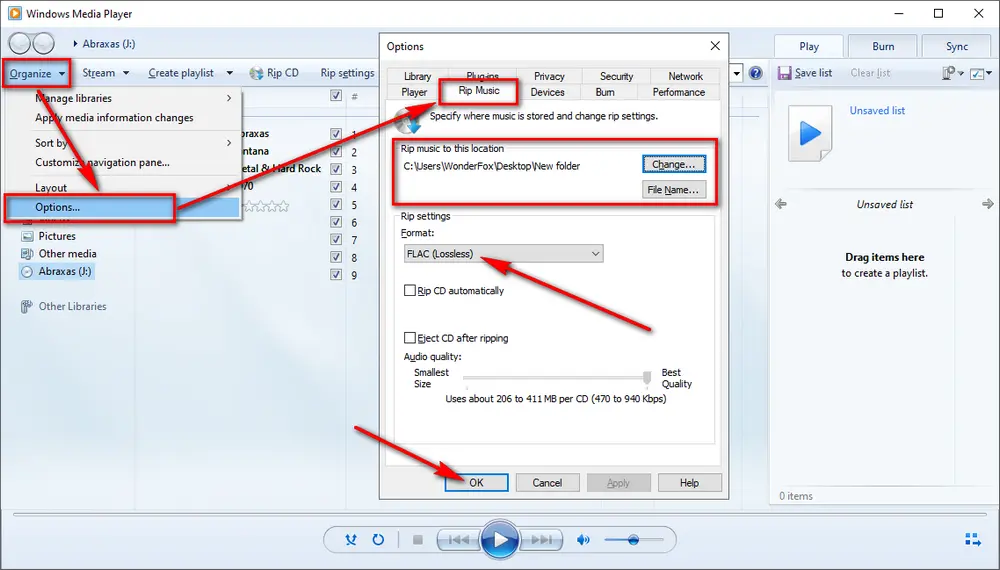Choose Customize navigation pane...
The image size is (1000, 570).
click(103, 163)
